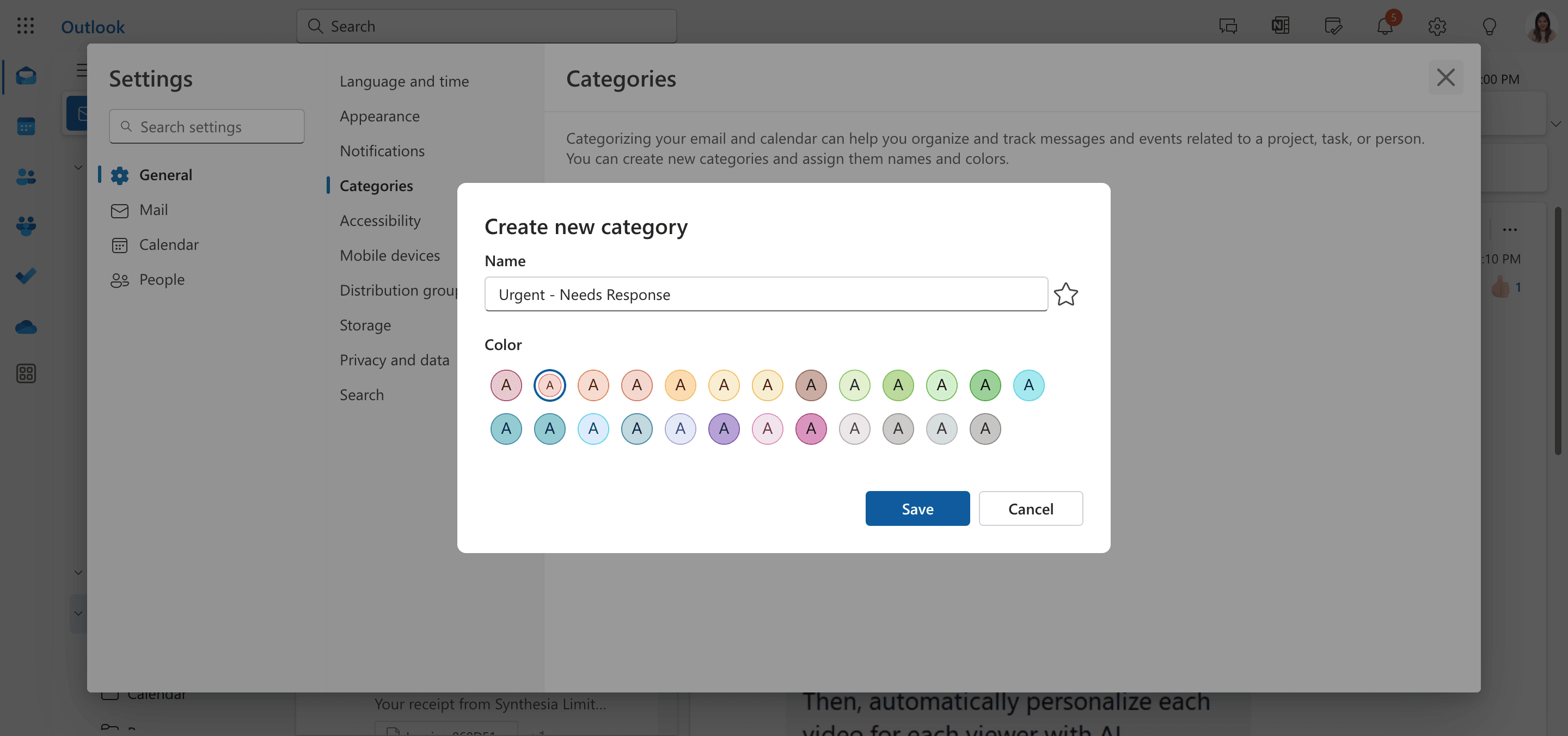Screen dimensions: 1568x736
Task: Choose the brown category color swatch
Action: tap(811, 385)
